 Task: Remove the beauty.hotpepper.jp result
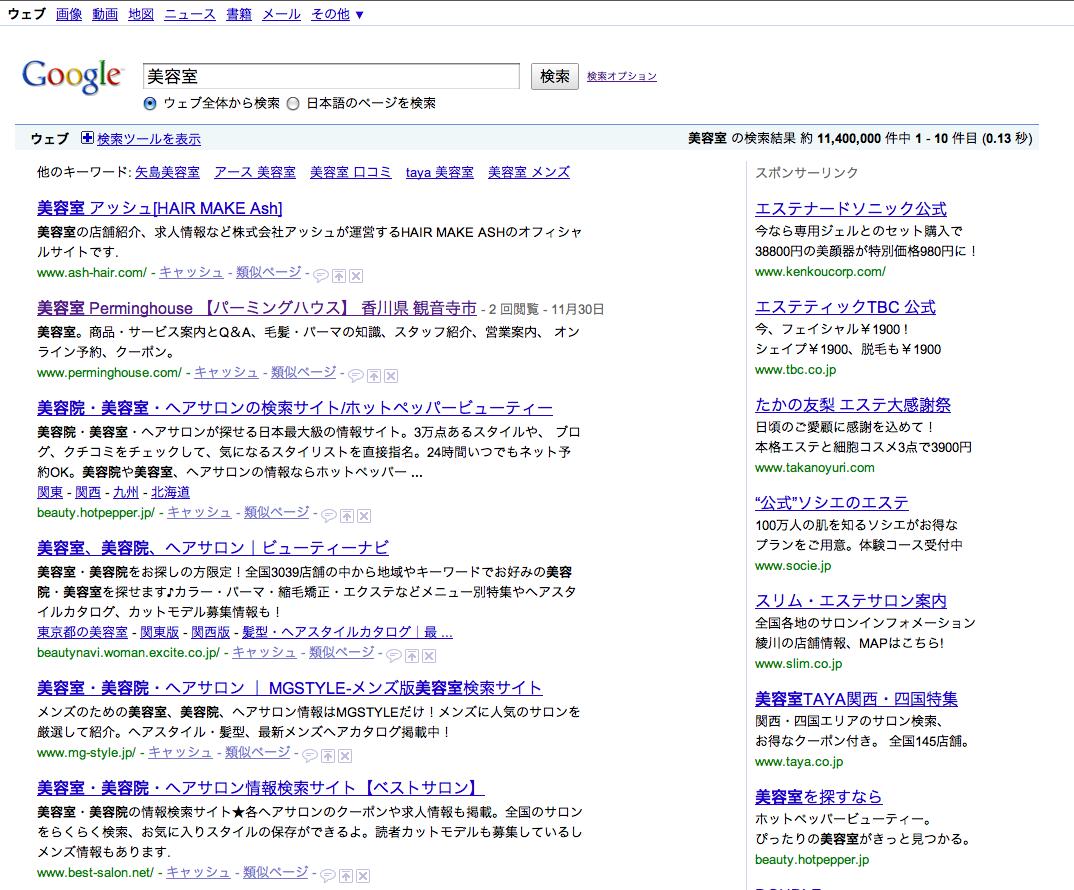tap(364, 516)
